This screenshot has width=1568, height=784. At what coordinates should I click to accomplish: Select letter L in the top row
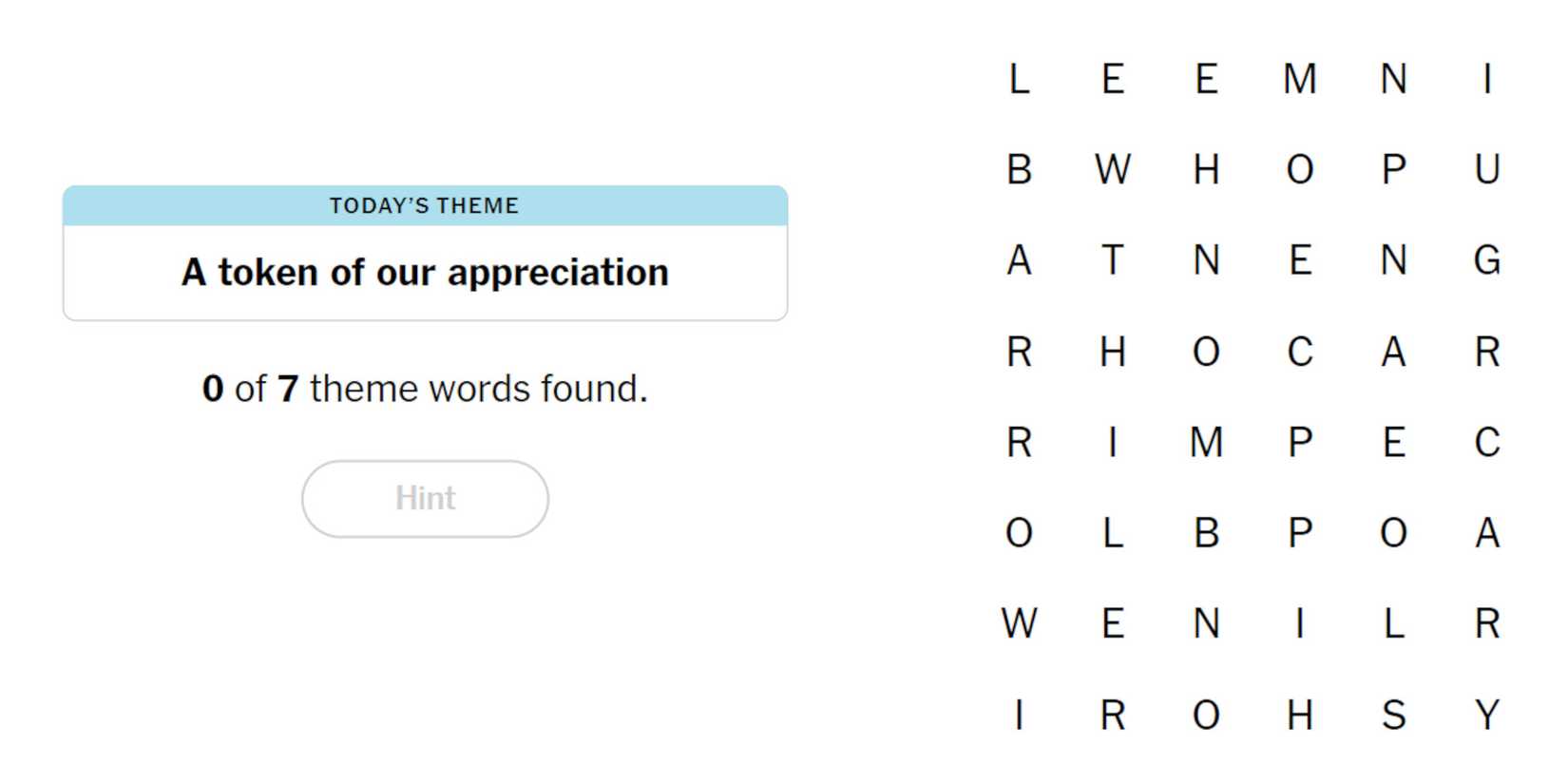1019,79
